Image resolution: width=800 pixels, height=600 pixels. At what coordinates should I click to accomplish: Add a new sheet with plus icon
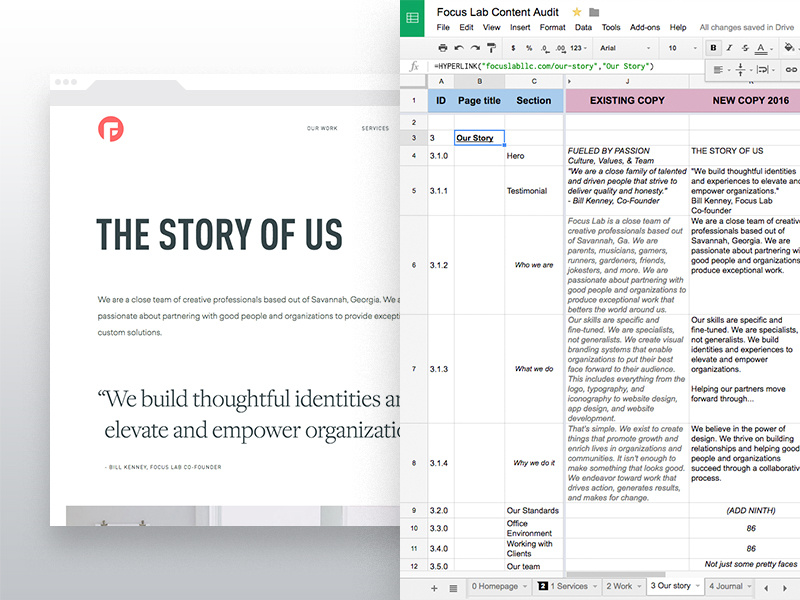(x=434, y=588)
